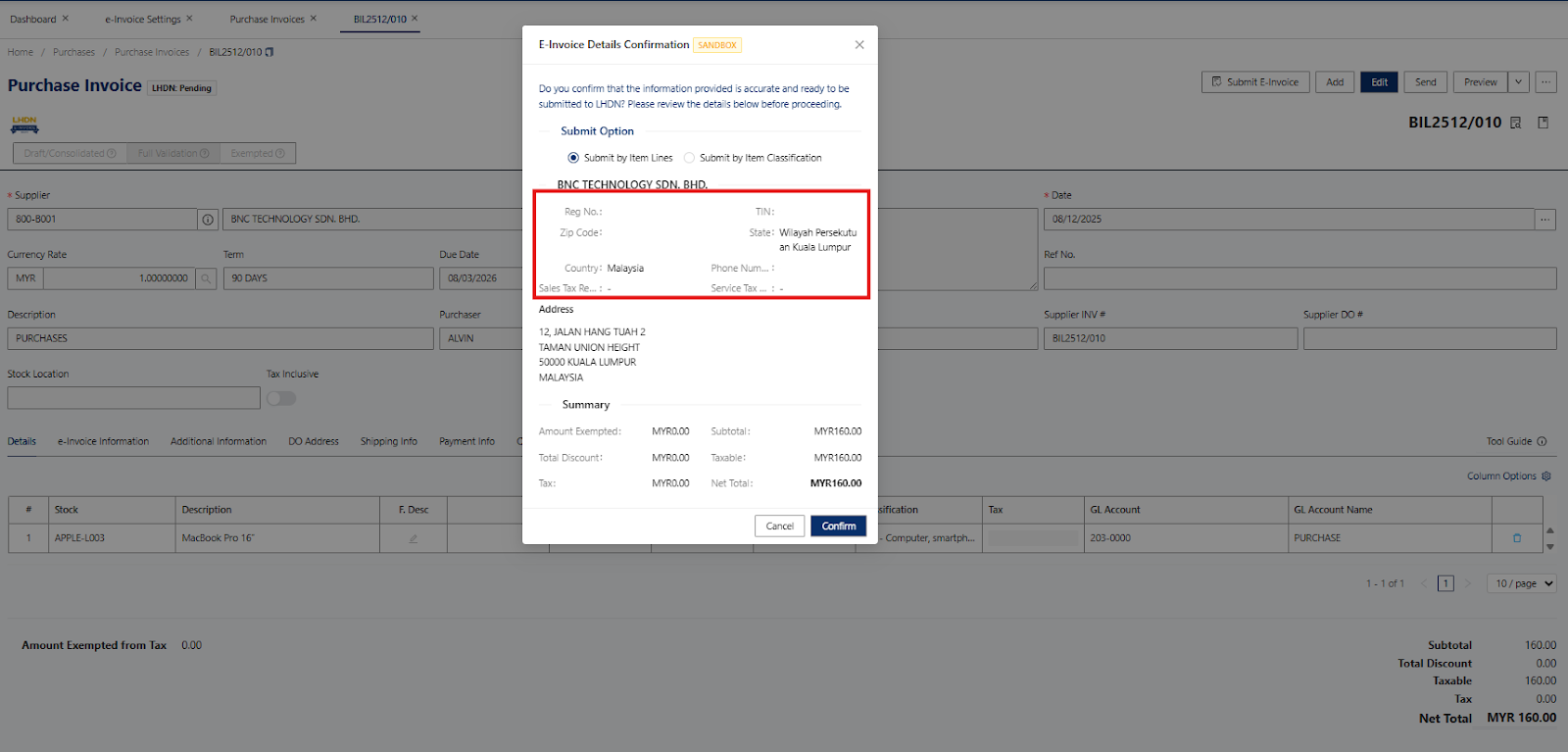Go to the Home breadcrumb
This screenshot has height=752, width=1568.
(x=21, y=52)
